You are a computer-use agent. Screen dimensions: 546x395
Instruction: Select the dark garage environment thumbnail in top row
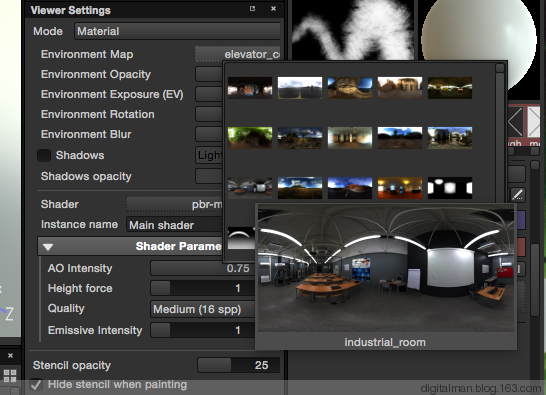(450, 88)
